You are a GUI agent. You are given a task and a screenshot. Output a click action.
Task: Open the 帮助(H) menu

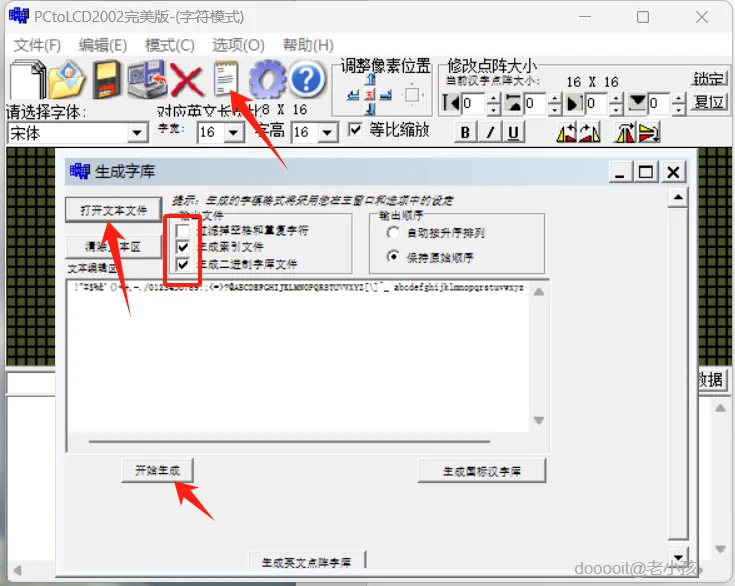308,45
